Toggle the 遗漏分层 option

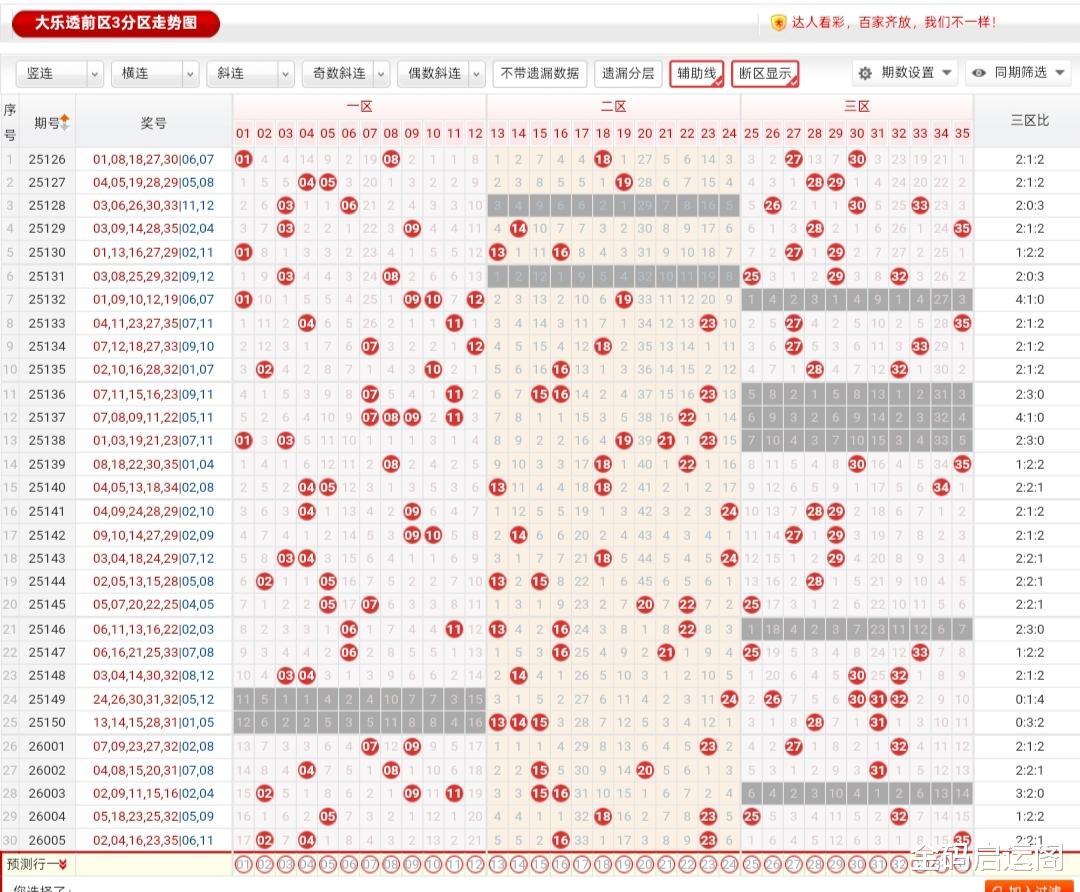627,74
